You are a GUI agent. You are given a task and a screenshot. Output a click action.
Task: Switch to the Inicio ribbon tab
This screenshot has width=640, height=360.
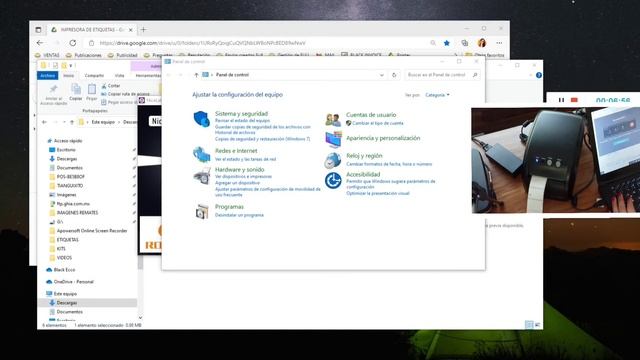tap(69, 76)
